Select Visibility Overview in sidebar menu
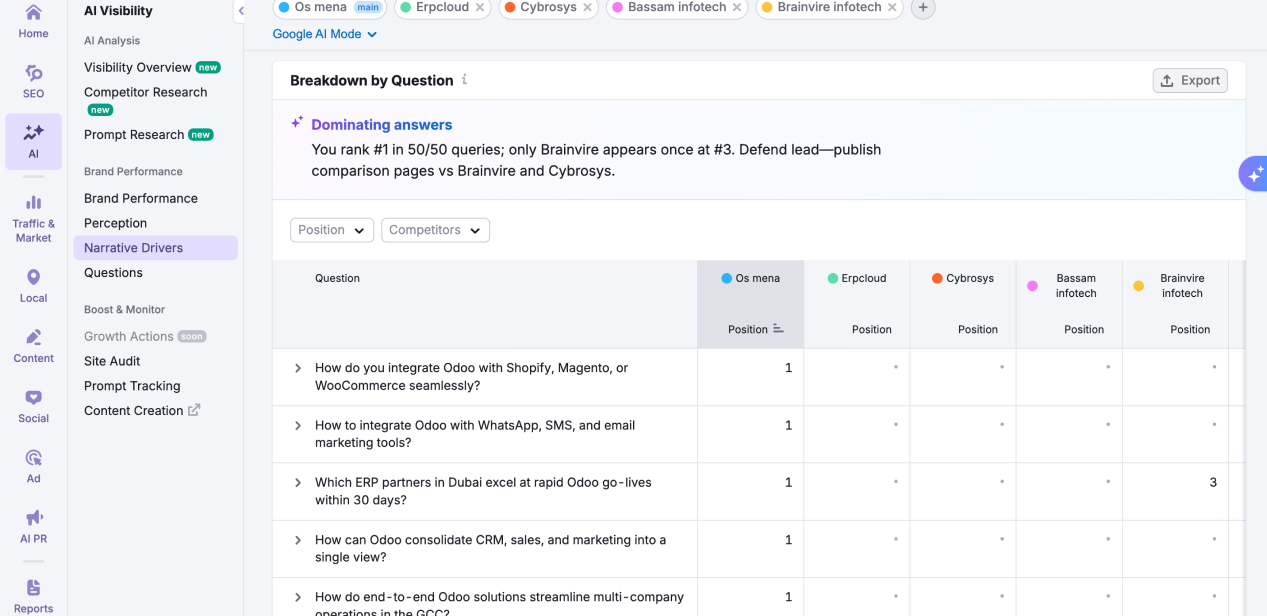The width and height of the screenshot is (1267, 616). click(x=138, y=67)
